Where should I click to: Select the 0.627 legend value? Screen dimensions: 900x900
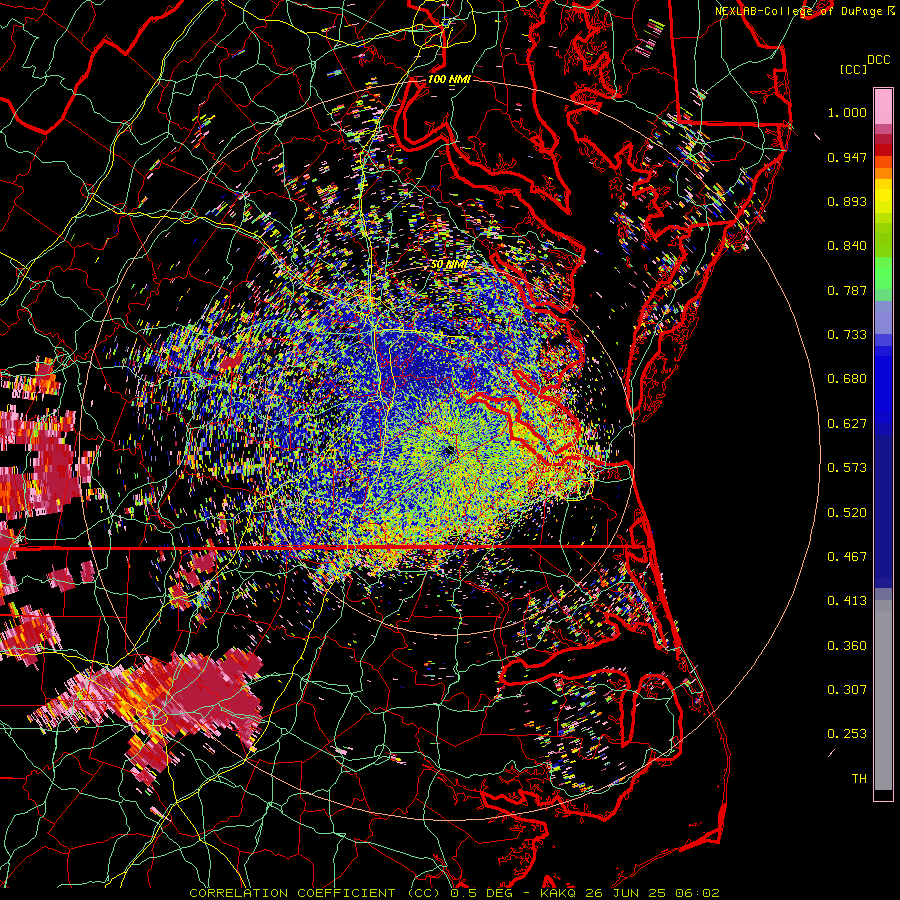coord(847,424)
